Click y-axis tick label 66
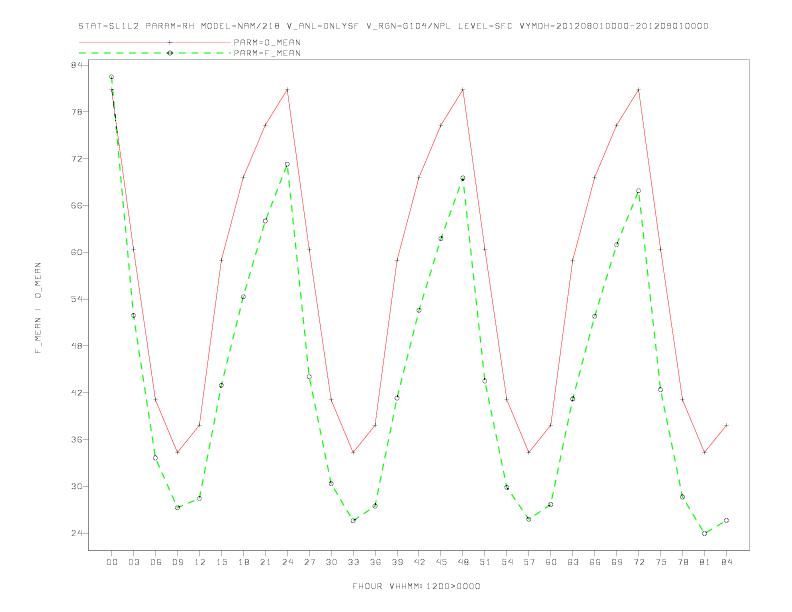The width and height of the screenshot is (792, 612). click(x=76, y=206)
